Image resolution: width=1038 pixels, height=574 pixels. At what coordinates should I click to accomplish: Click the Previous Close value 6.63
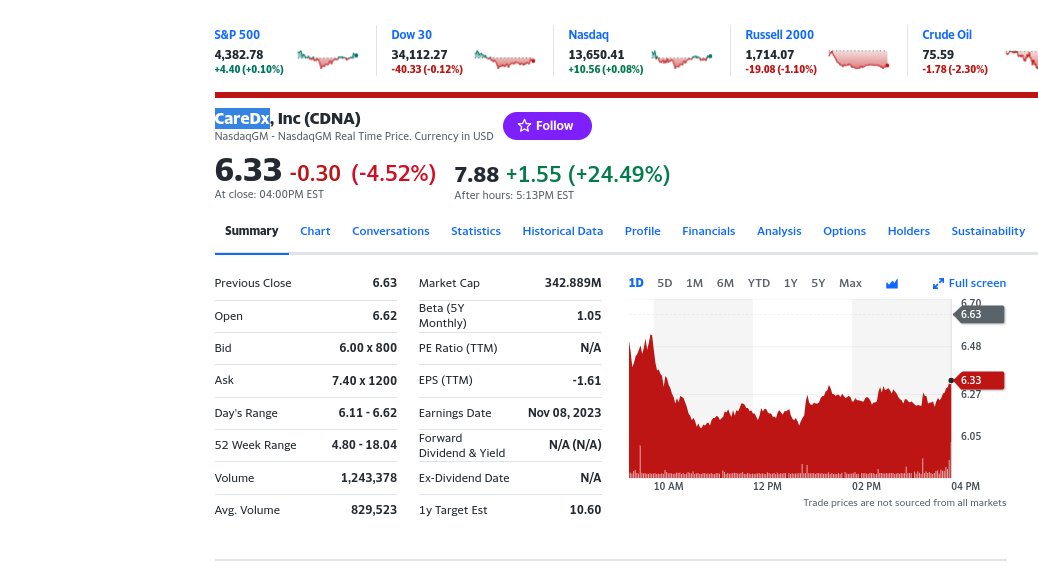385,283
